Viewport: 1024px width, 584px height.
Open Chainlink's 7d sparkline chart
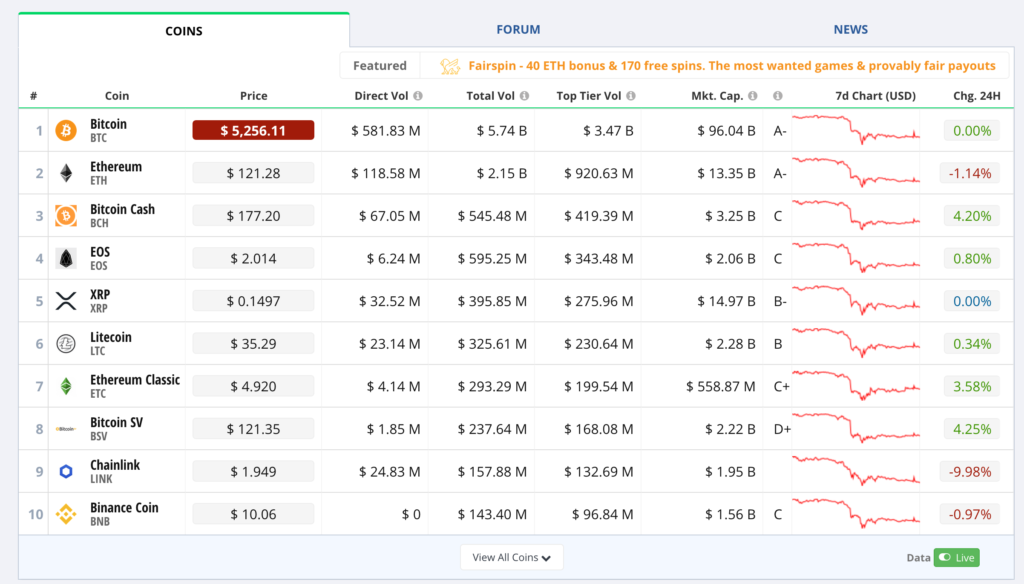(x=856, y=470)
